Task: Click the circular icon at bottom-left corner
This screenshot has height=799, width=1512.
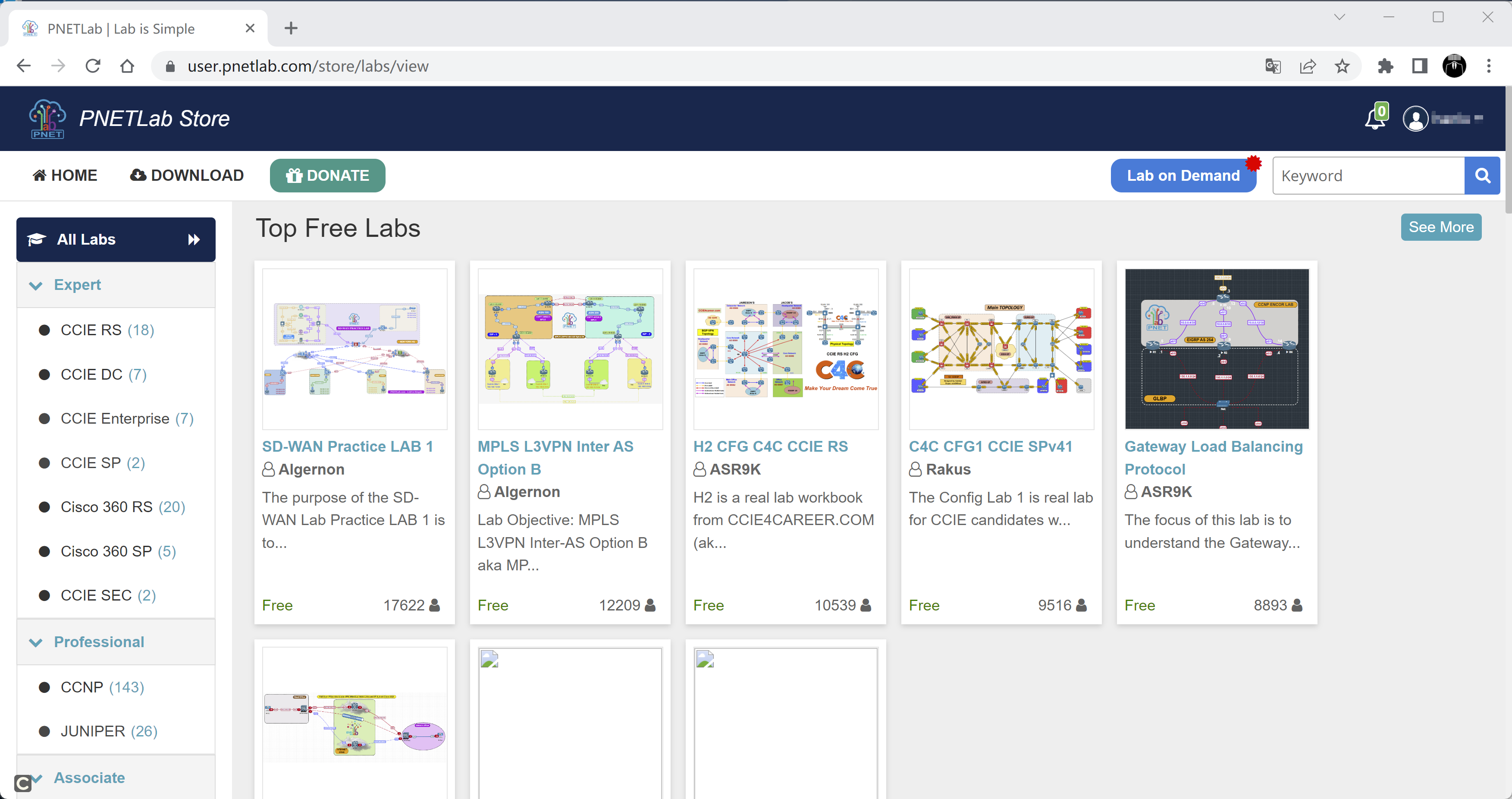Action: (22, 783)
